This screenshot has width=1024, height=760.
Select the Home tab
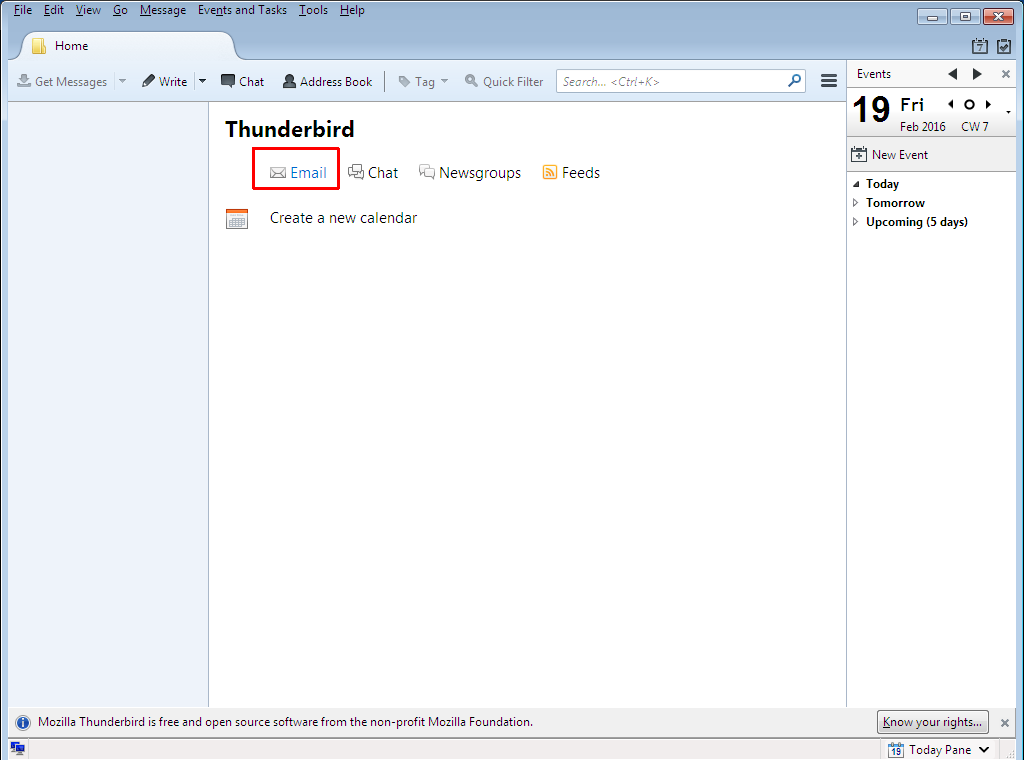[127, 46]
